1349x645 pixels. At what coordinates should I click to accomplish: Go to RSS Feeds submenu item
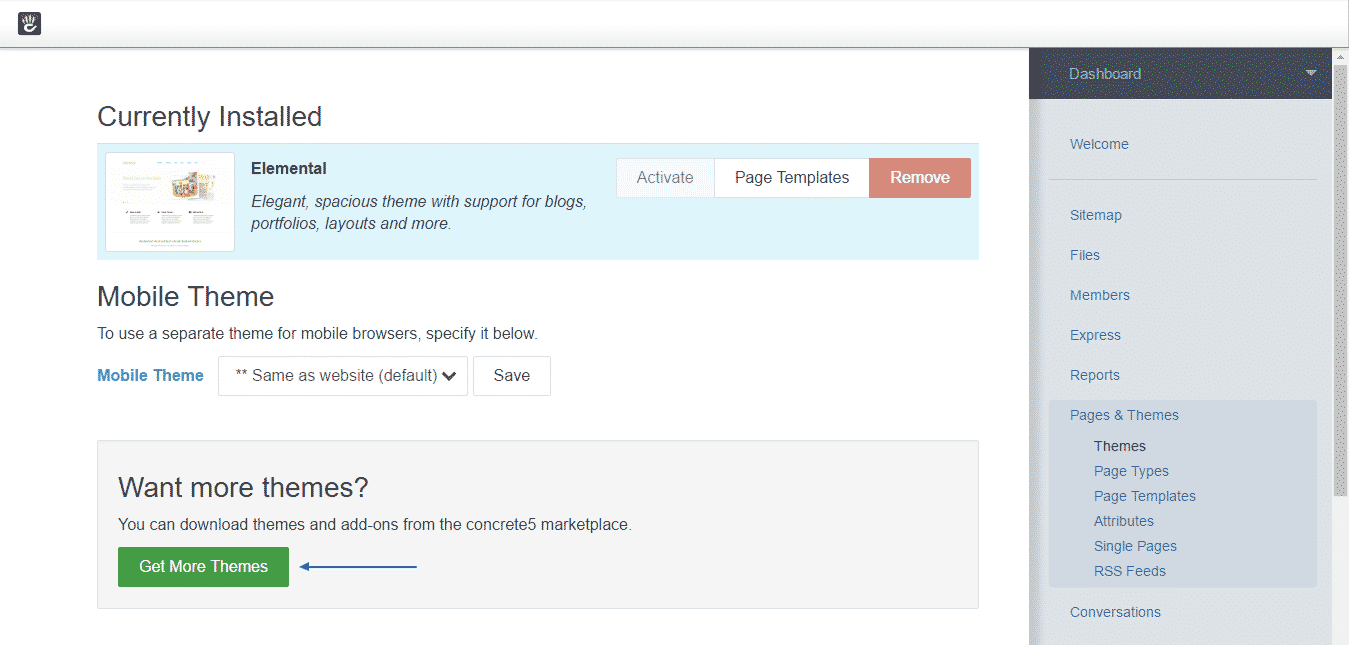coord(1129,571)
